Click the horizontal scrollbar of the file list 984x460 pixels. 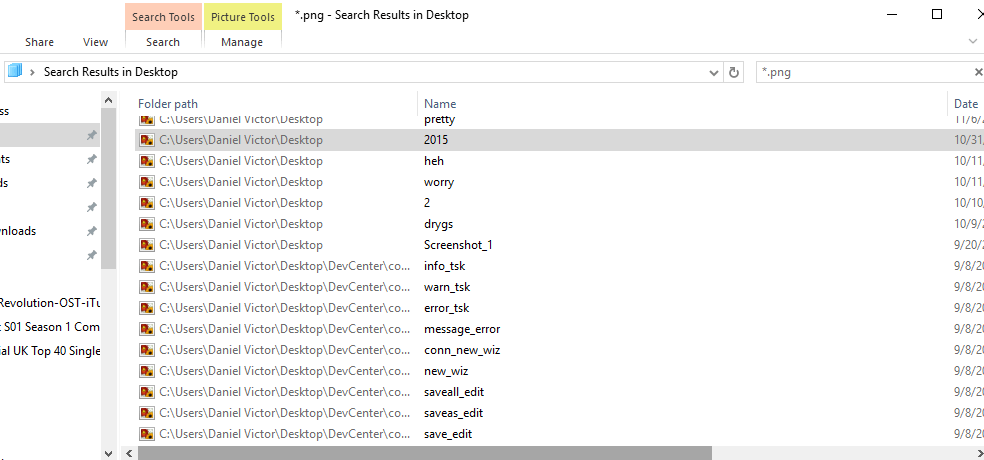tap(424, 453)
